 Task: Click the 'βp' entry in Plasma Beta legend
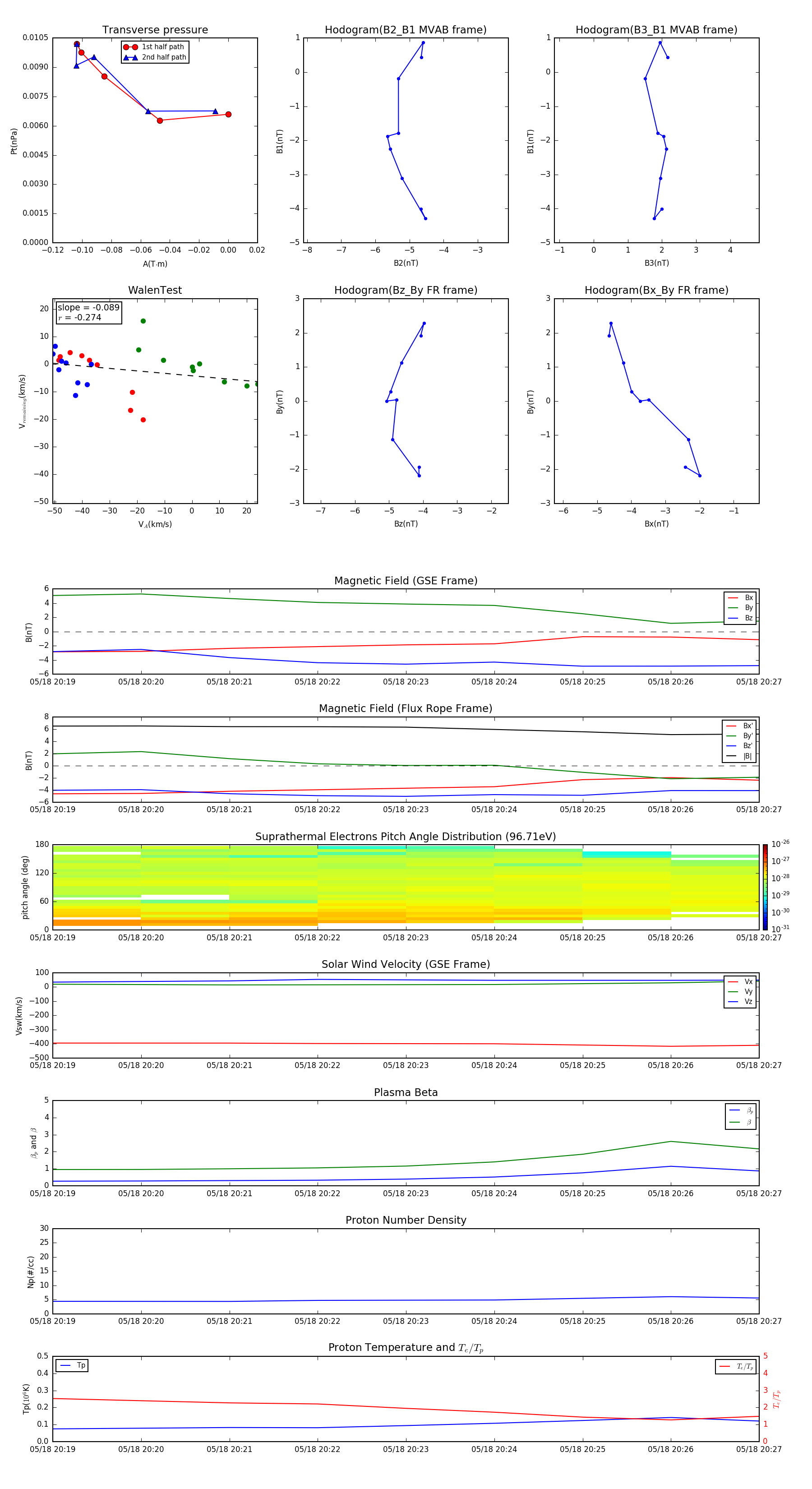pyautogui.click(x=741, y=1110)
